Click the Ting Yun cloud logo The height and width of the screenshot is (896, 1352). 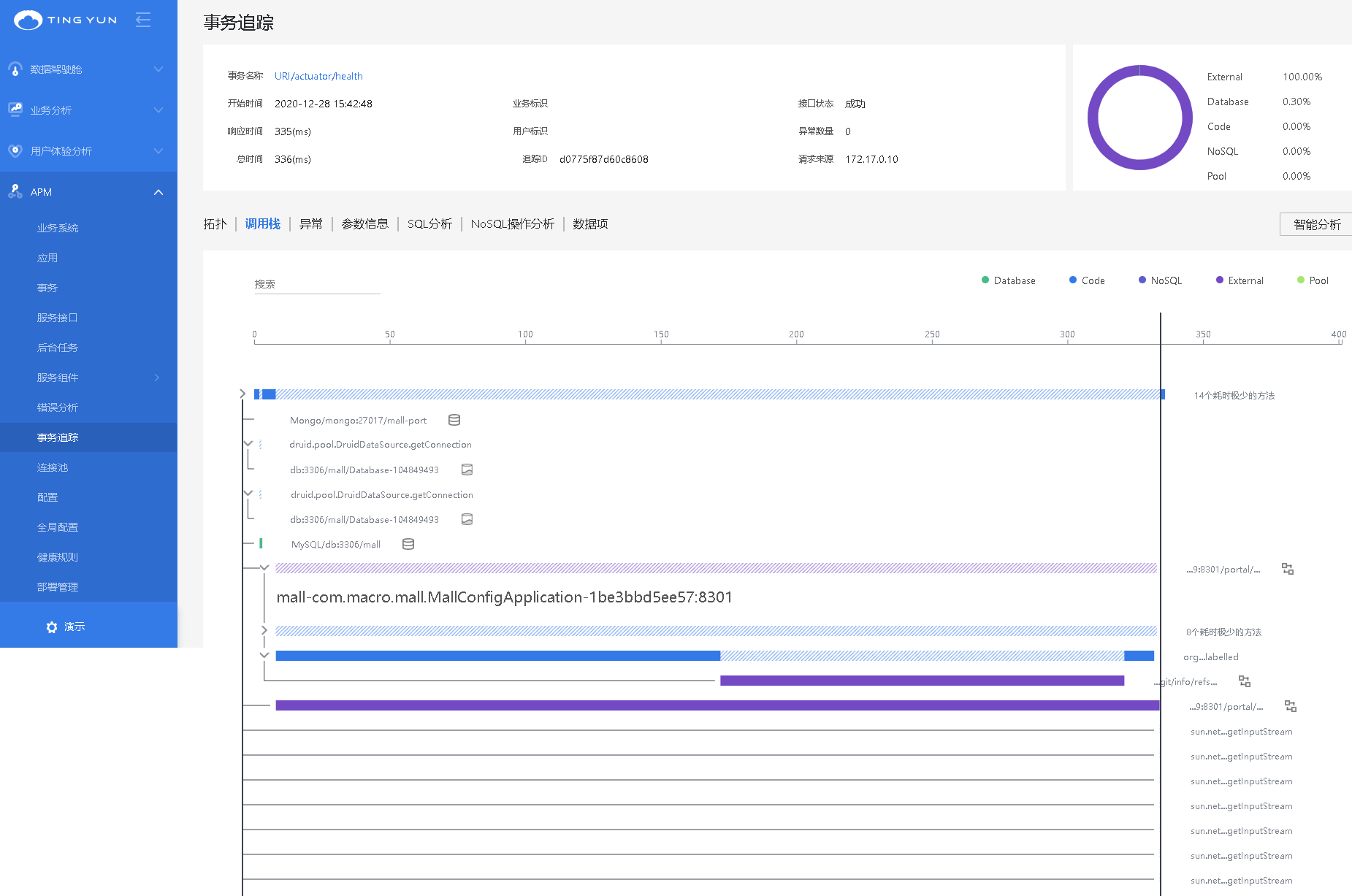[x=28, y=20]
